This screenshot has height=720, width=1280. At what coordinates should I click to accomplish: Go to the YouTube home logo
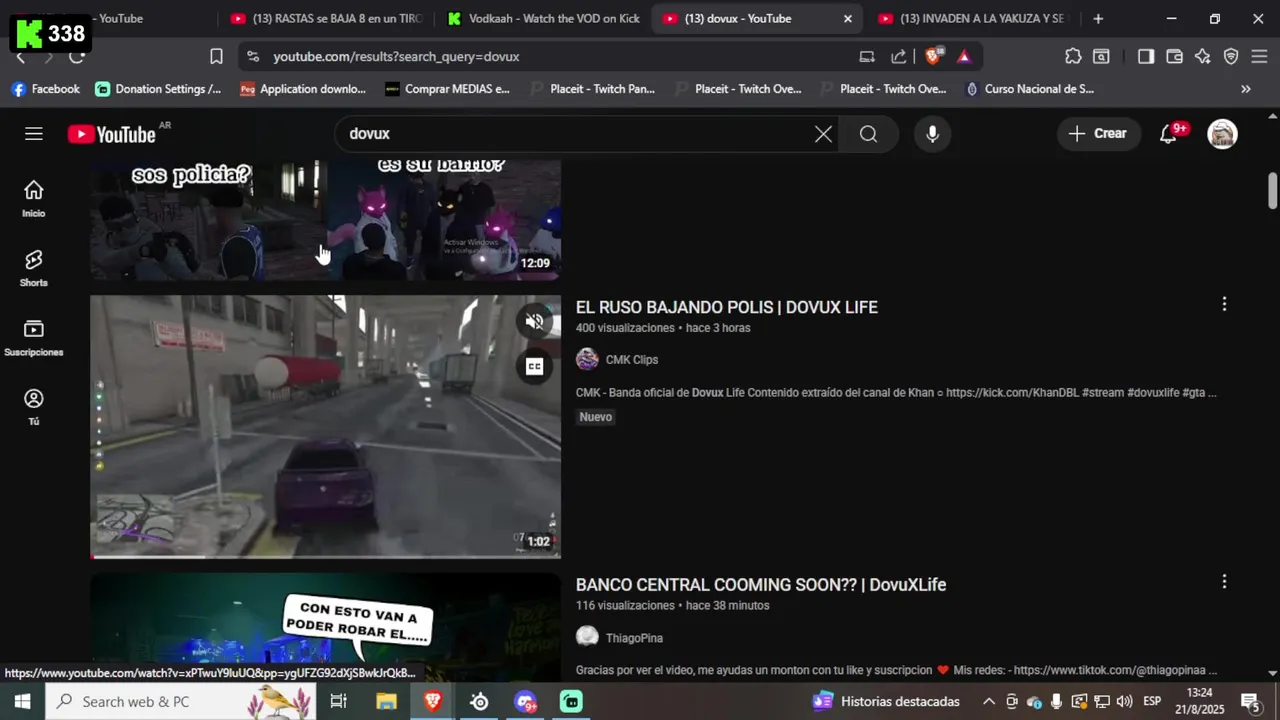[112, 134]
